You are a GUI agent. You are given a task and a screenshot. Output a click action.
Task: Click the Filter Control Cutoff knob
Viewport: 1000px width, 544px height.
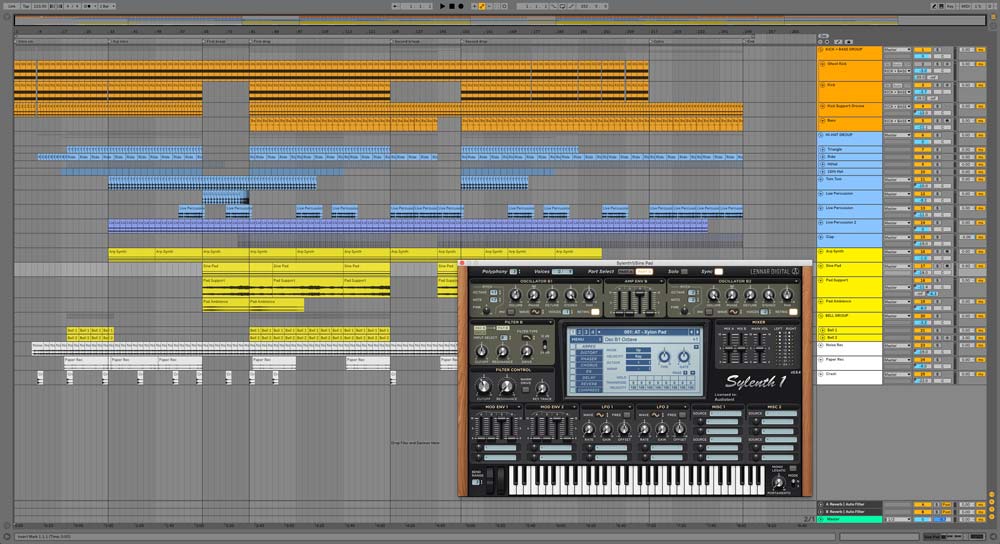click(484, 386)
